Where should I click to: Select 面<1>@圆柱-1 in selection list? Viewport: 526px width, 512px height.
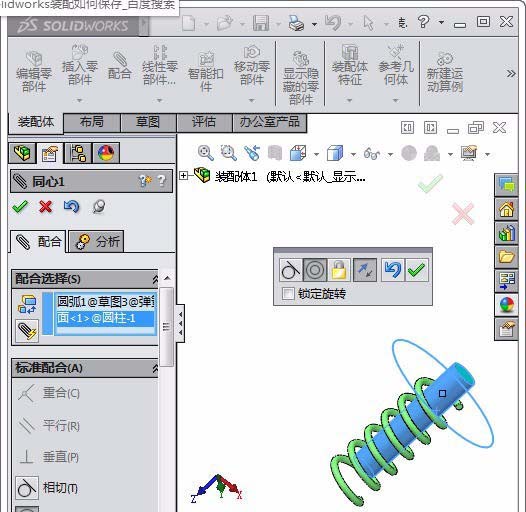point(105,318)
